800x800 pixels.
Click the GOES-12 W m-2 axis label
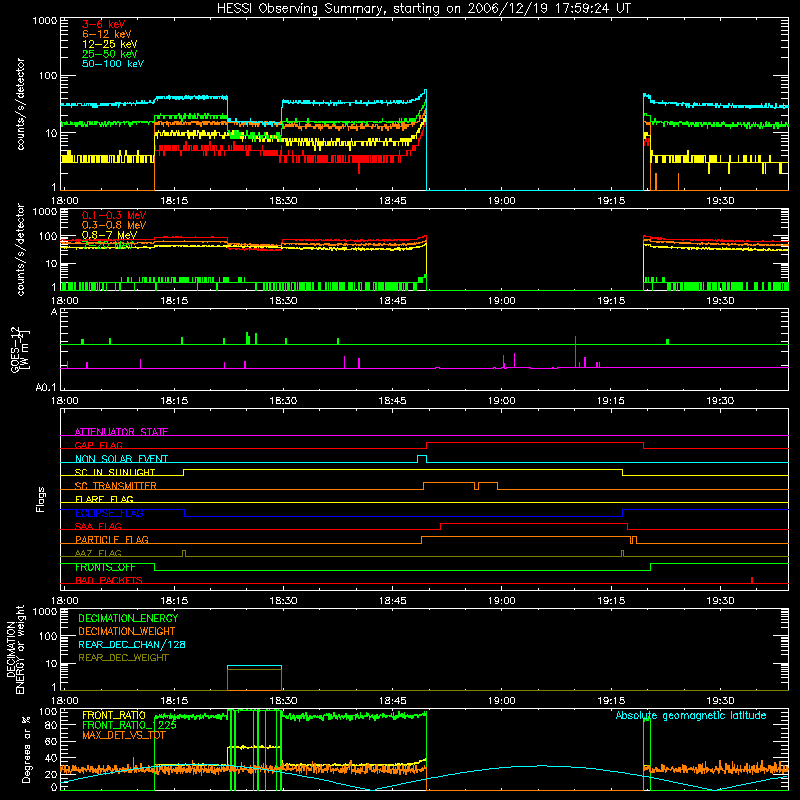(x=20, y=350)
